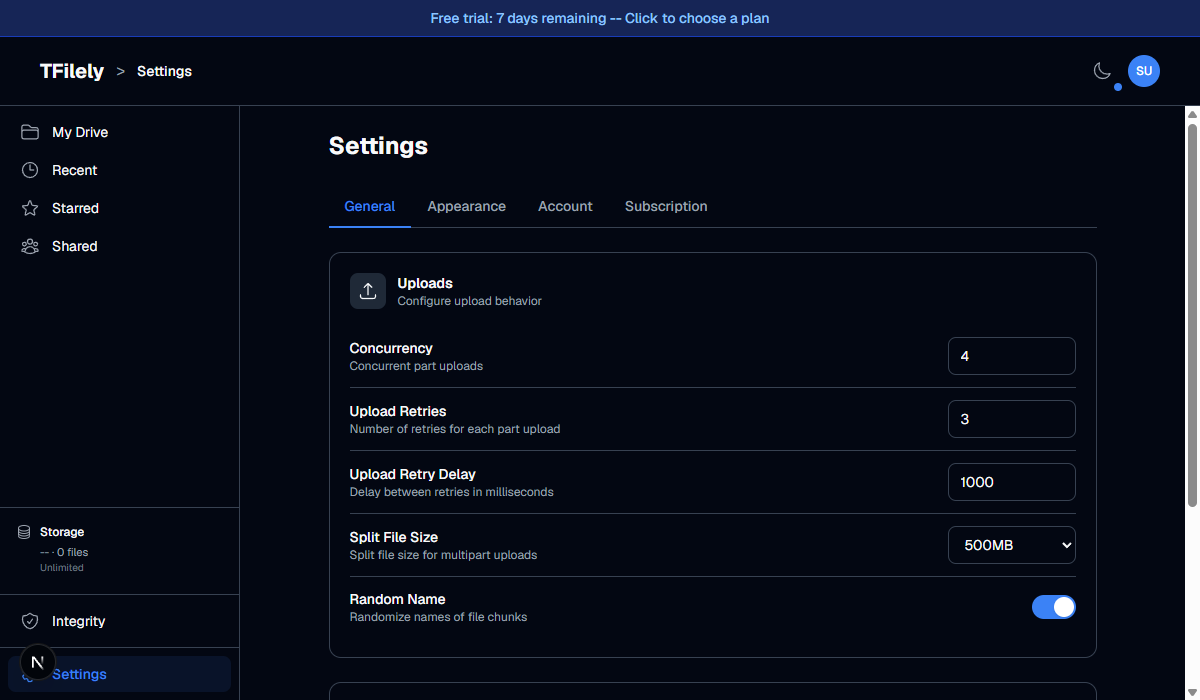1200x700 pixels.
Task: Switch to the Subscription tab
Action: tap(666, 206)
